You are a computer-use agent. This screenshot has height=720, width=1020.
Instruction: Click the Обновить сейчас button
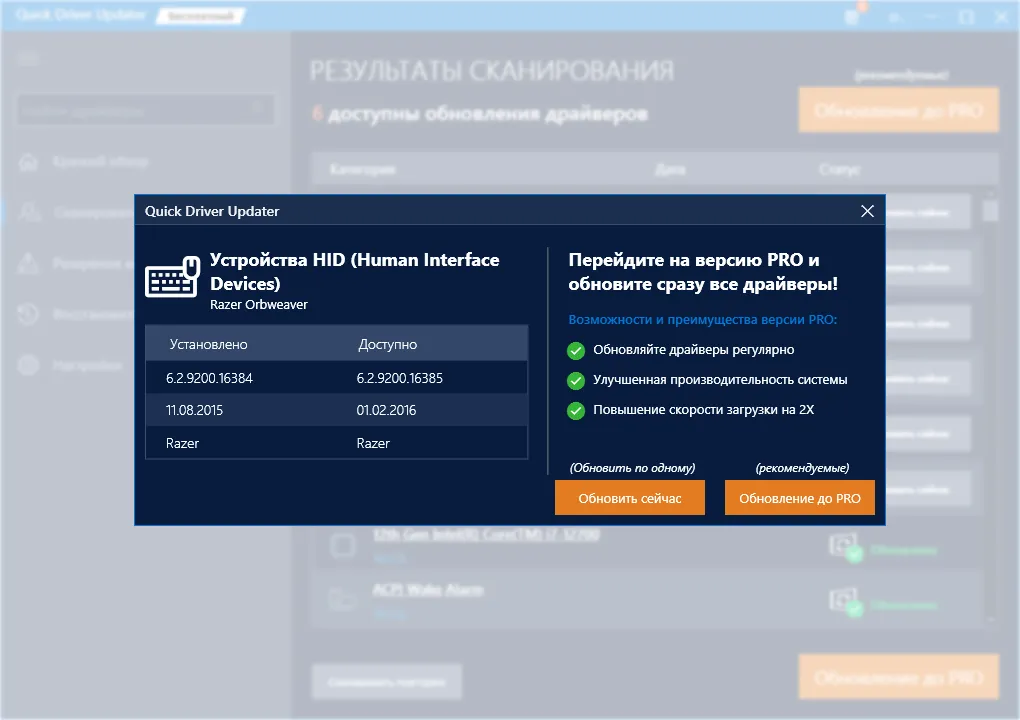(x=630, y=498)
